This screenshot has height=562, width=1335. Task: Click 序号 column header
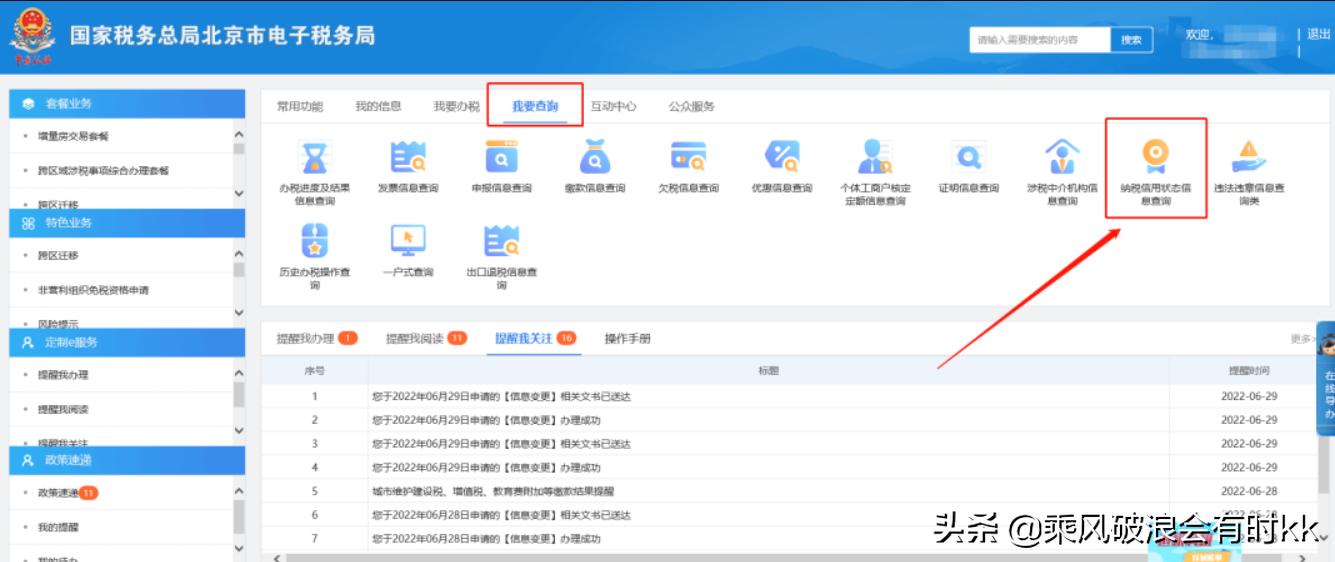[314, 370]
